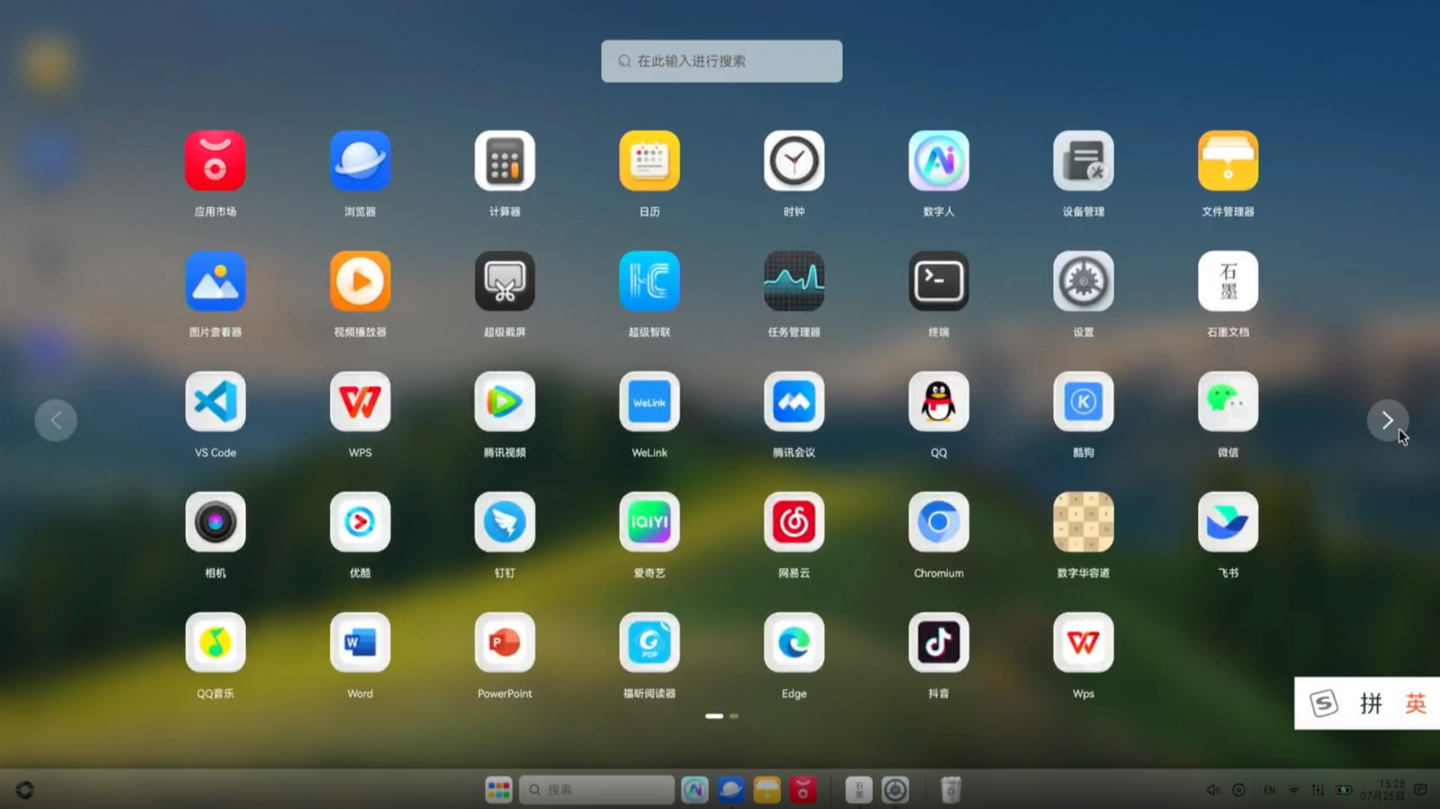The image size is (1440, 809).
Task: Launch Chromium browser
Action: pyautogui.click(x=938, y=523)
